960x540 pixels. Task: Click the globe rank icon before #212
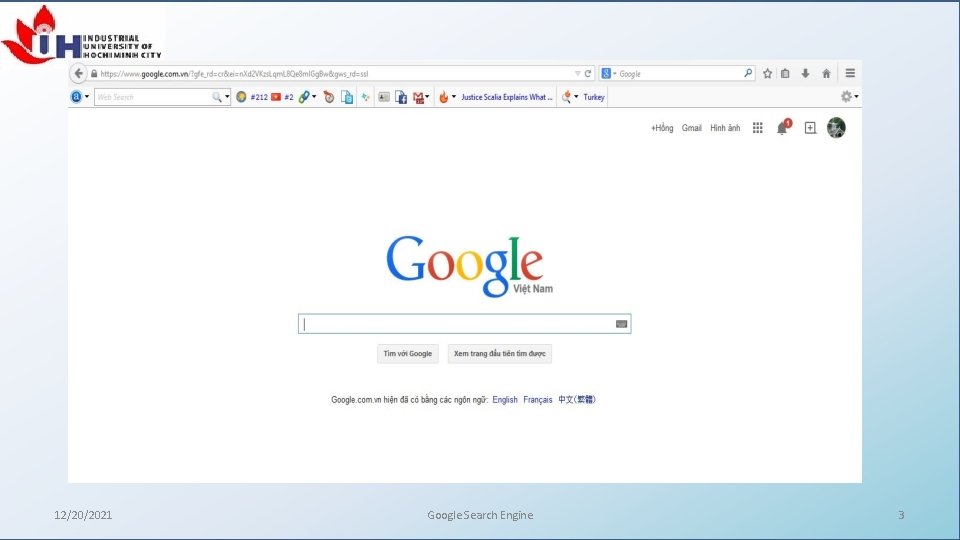(x=241, y=97)
